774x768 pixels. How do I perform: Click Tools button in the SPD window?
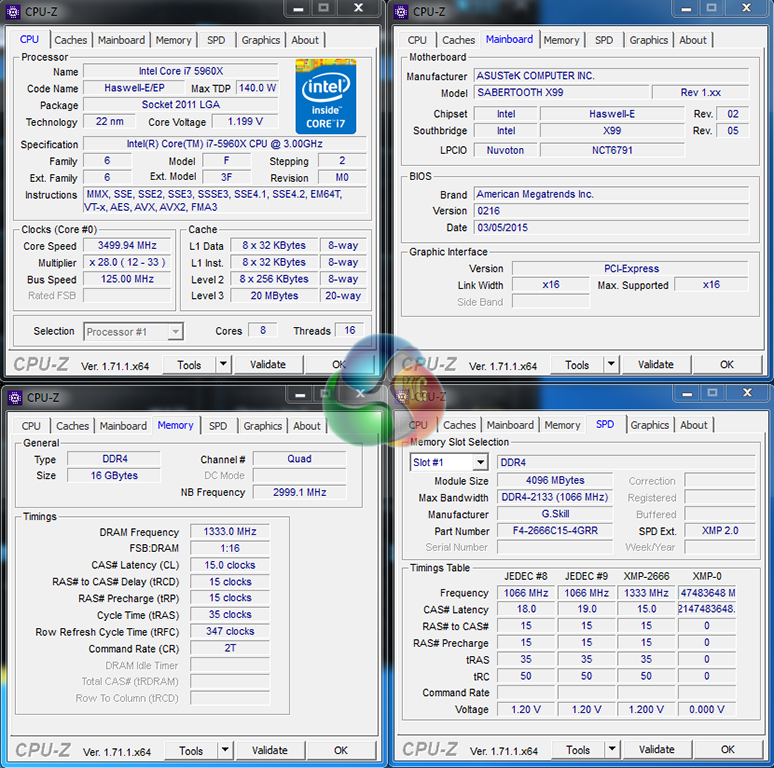pyautogui.click(x=578, y=749)
